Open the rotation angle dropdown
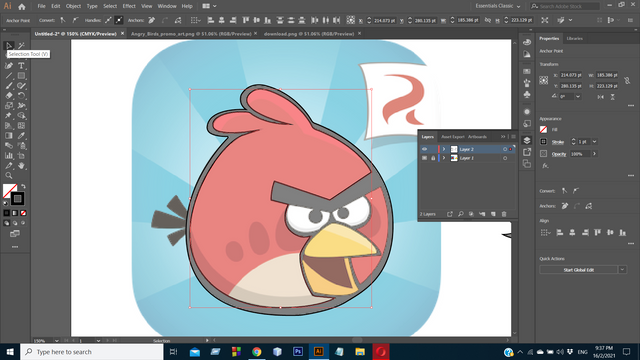 [578, 97]
